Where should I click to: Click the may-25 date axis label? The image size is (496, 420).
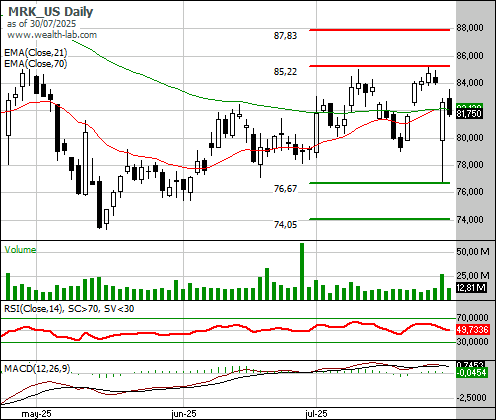(x=36, y=414)
